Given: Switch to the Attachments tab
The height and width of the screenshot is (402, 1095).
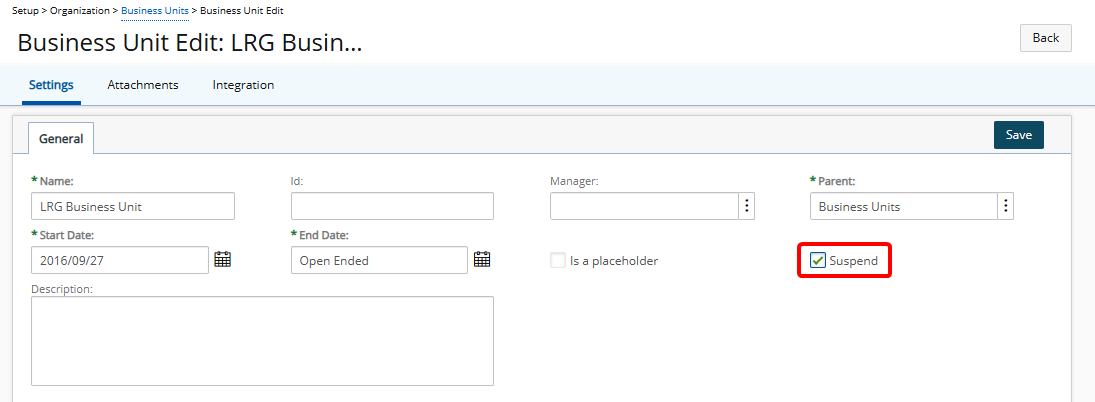Looking at the screenshot, I should coord(143,85).
